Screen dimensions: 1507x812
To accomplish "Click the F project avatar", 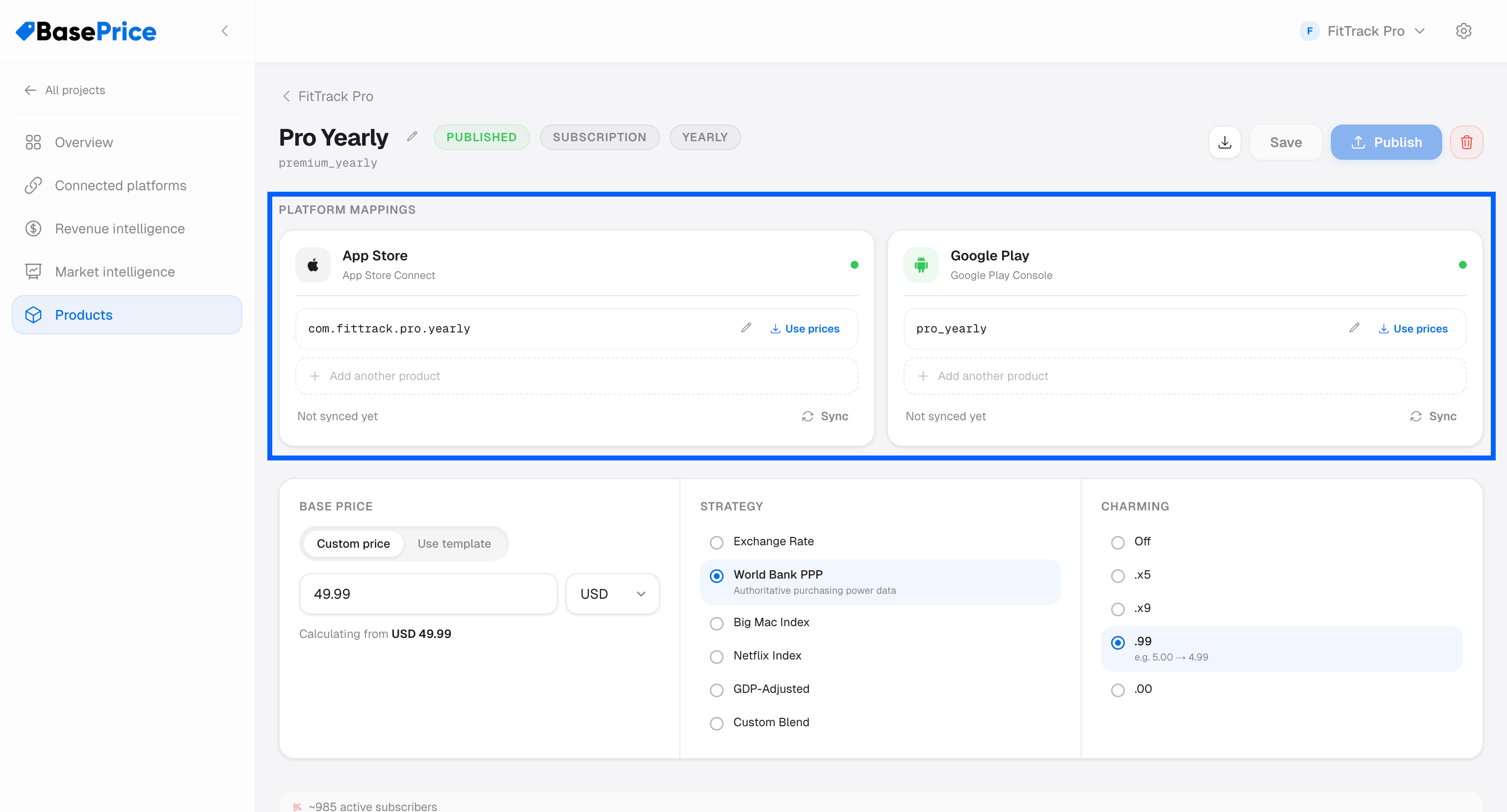I will pyautogui.click(x=1309, y=31).
